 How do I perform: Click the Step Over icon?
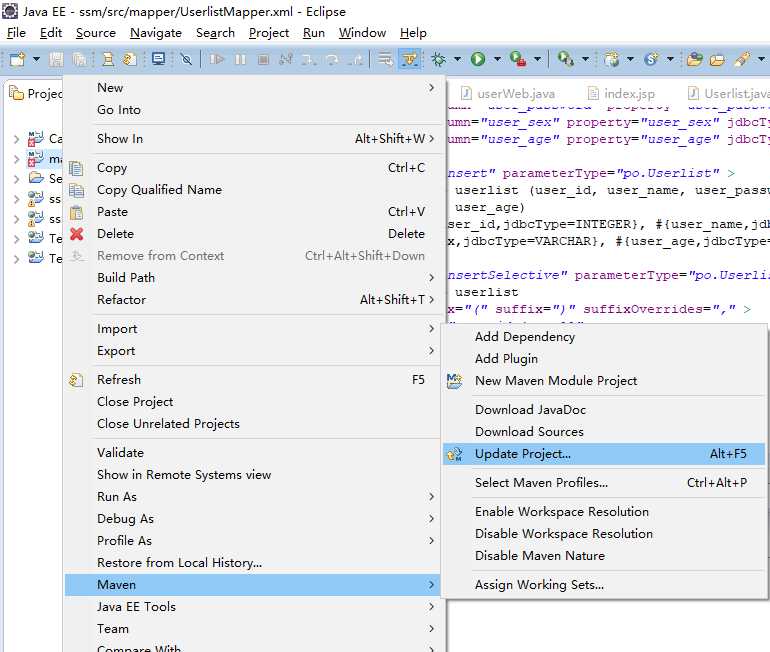(332, 59)
